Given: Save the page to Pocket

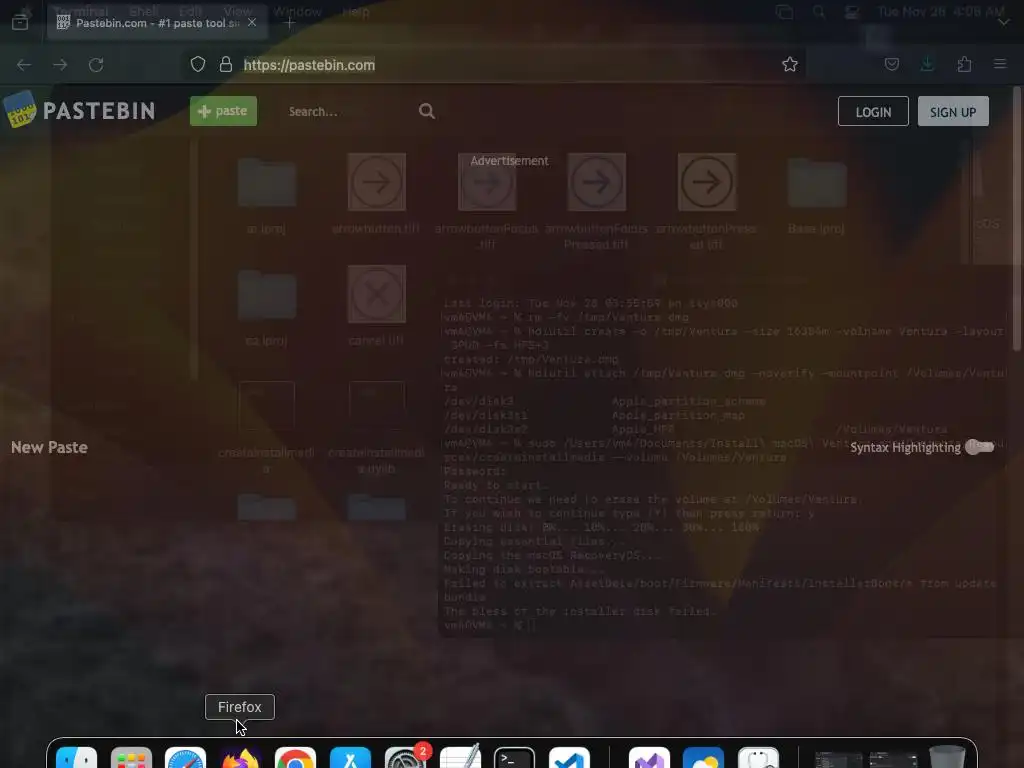Looking at the screenshot, I should click(891, 64).
